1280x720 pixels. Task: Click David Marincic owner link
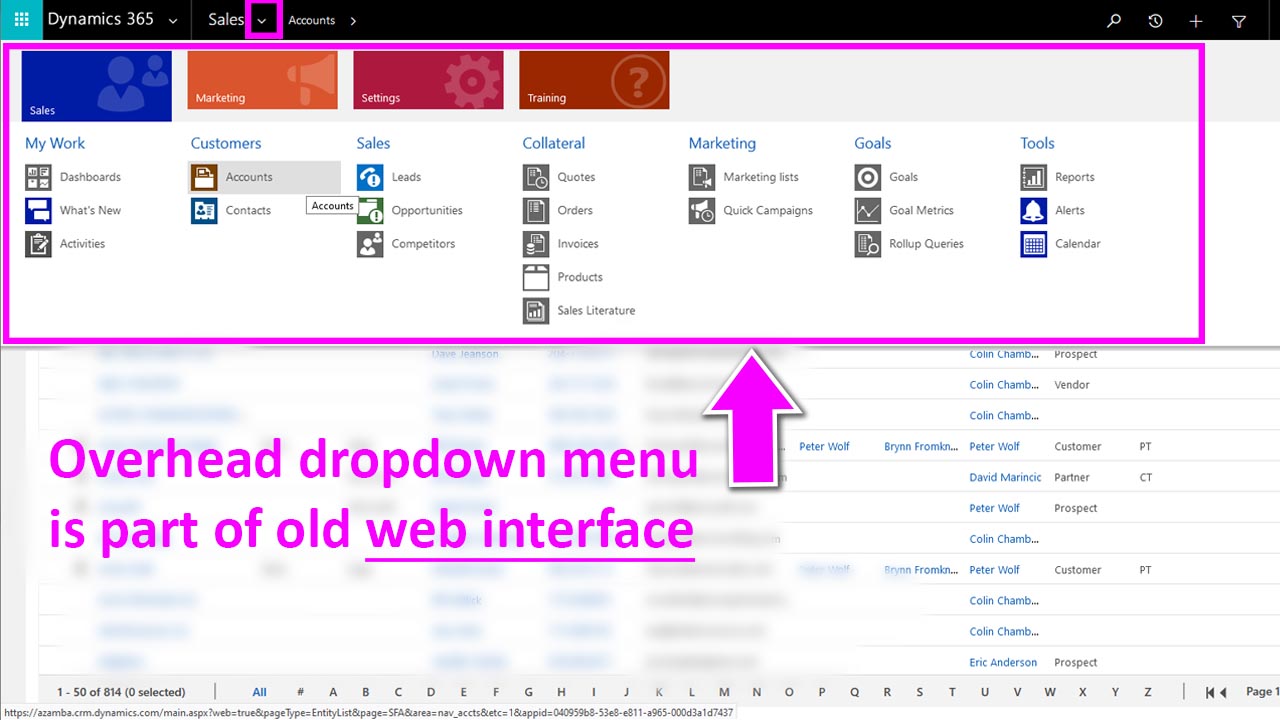(x=1005, y=477)
